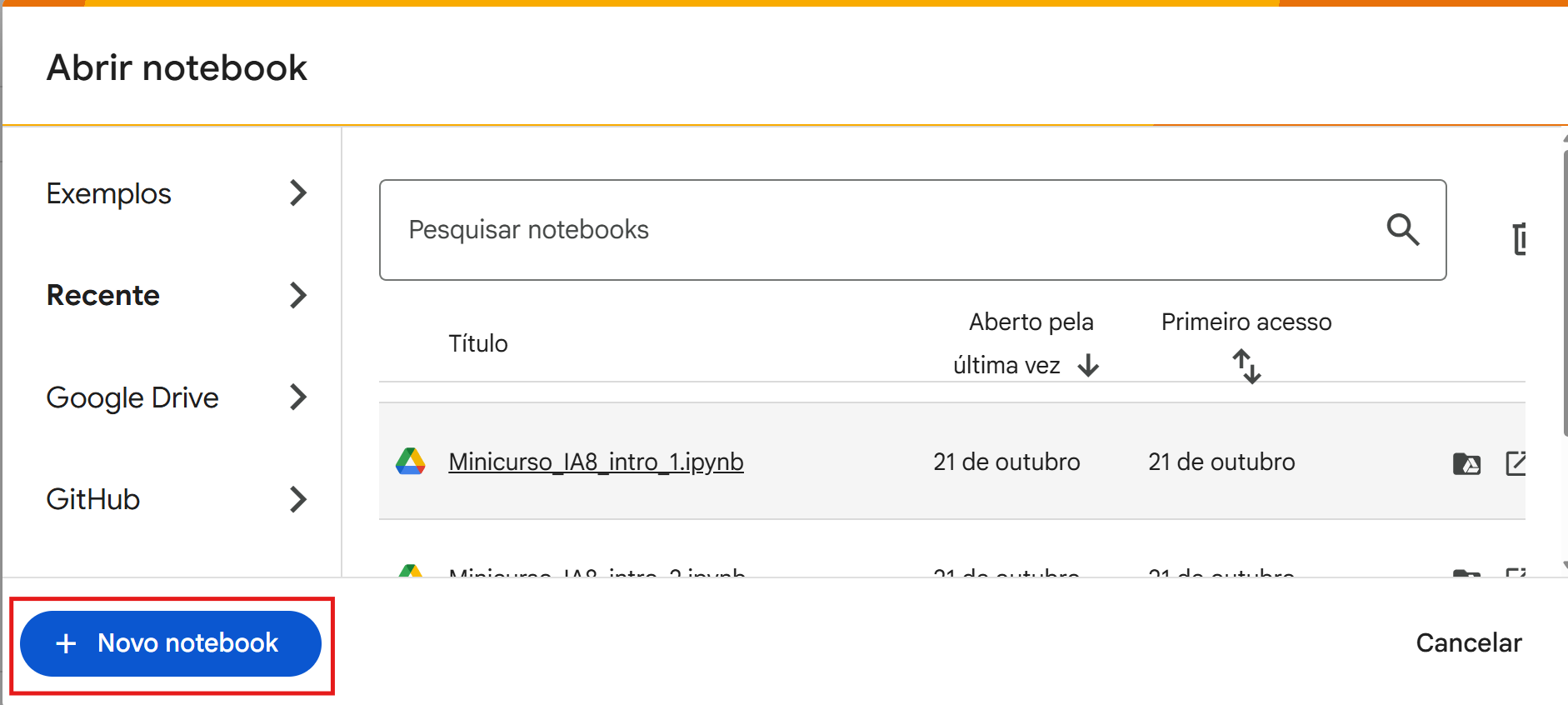Click the sort arrows under Primeiro acesso
Image resolution: width=1568 pixels, height=705 pixels.
pos(1246,366)
